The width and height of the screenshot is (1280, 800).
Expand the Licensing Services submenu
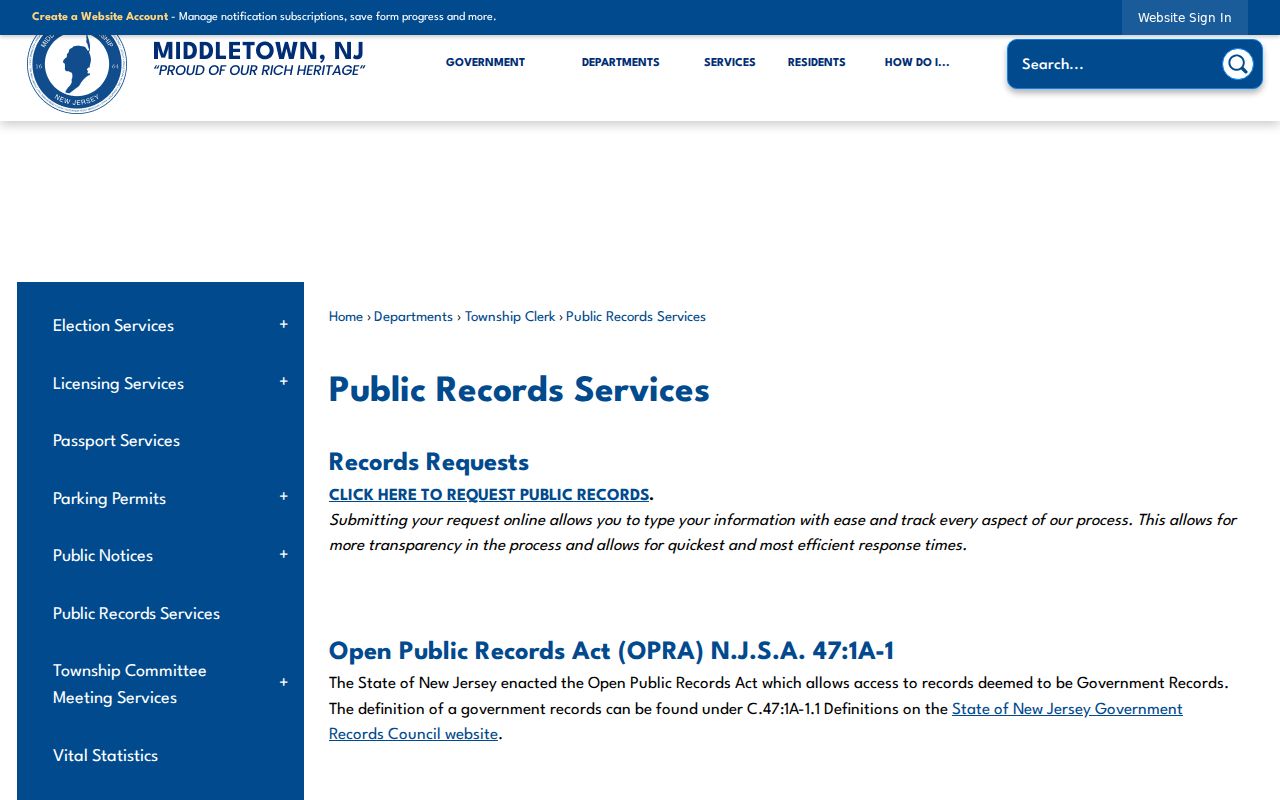click(x=284, y=382)
